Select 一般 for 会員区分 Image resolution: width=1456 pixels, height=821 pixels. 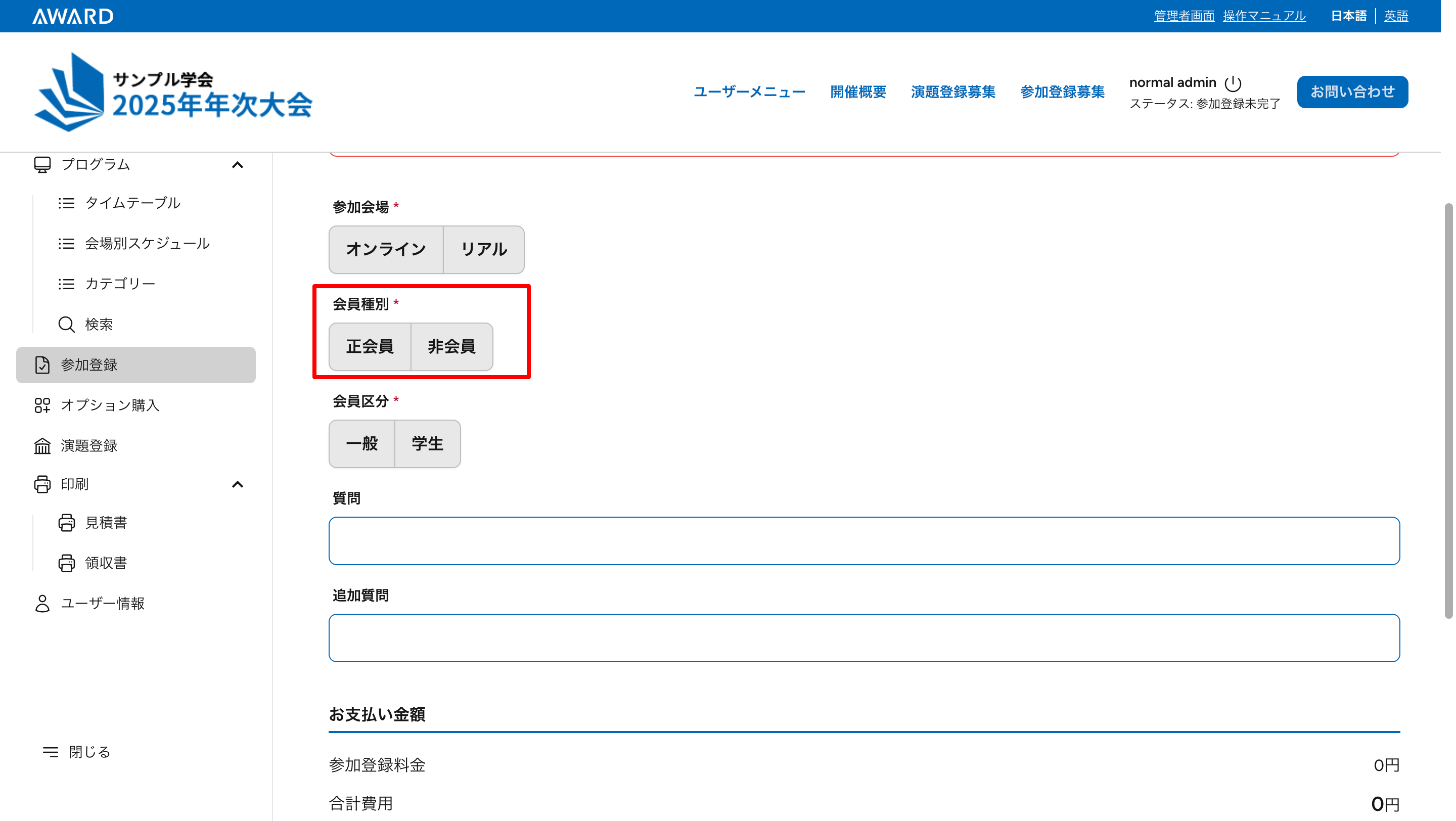click(x=362, y=444)
